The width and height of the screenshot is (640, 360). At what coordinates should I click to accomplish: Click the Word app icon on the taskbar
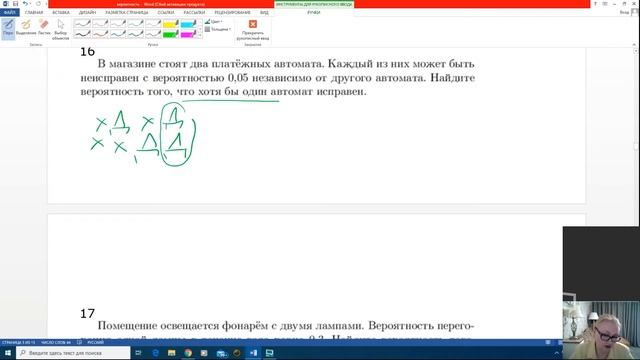pos(253,353)
